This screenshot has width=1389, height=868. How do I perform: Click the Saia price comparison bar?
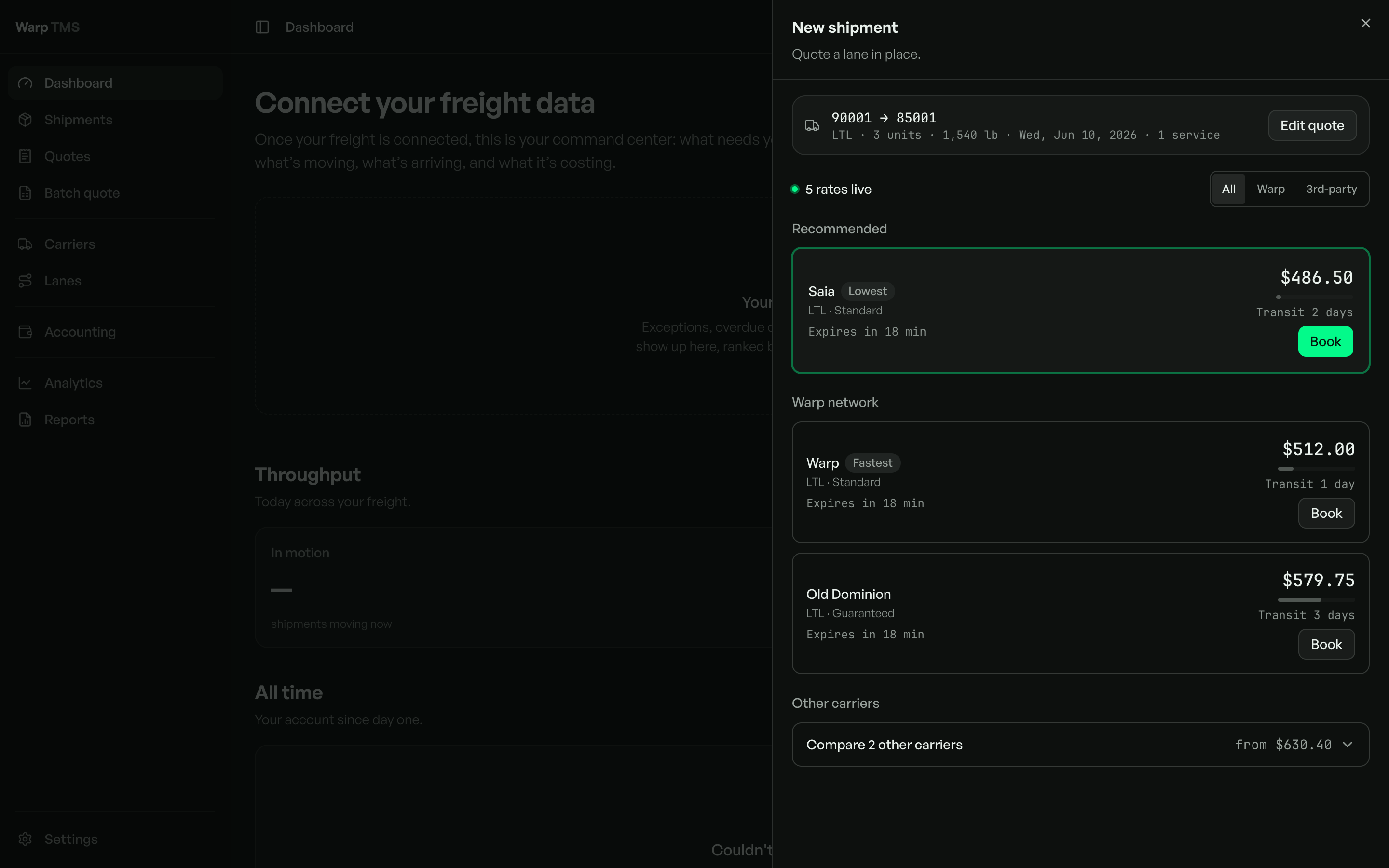[1315, 298]
